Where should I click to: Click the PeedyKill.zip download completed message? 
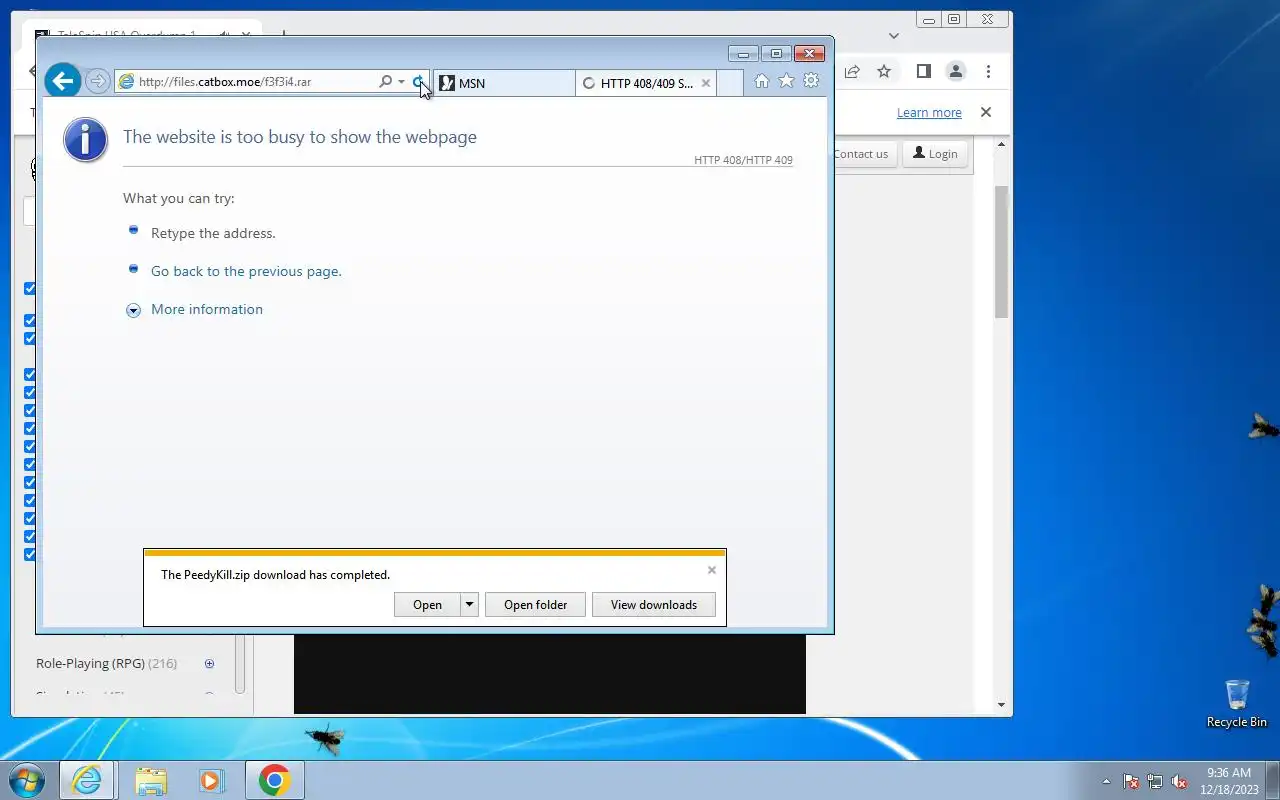(x=275, y=575)
